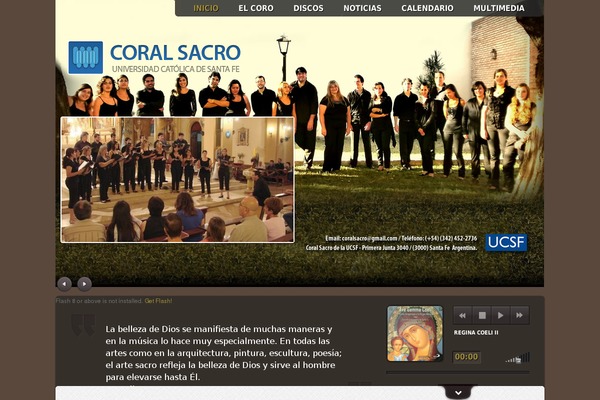Click the church concert photo
Viewport: 600px width, 400px height.
(178, 180)
